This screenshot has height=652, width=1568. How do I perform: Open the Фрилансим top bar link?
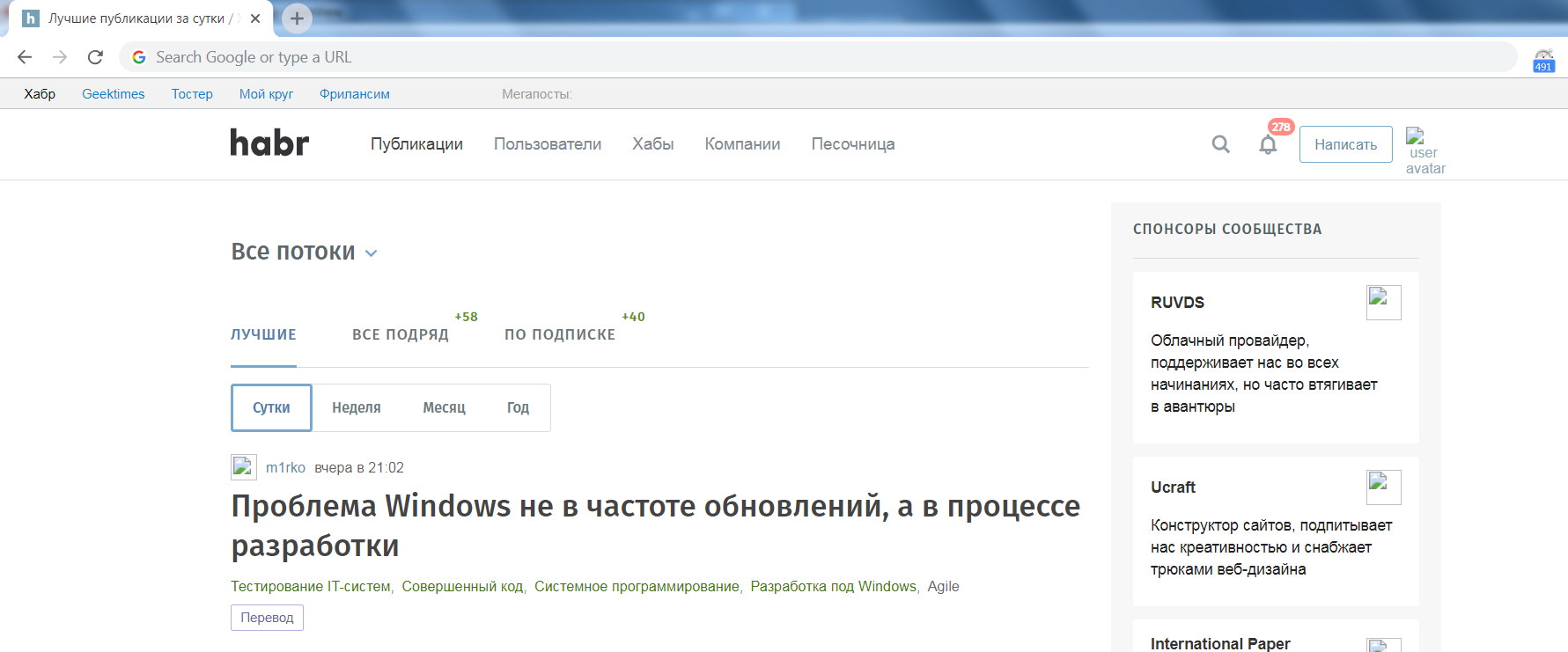point(355,94)
